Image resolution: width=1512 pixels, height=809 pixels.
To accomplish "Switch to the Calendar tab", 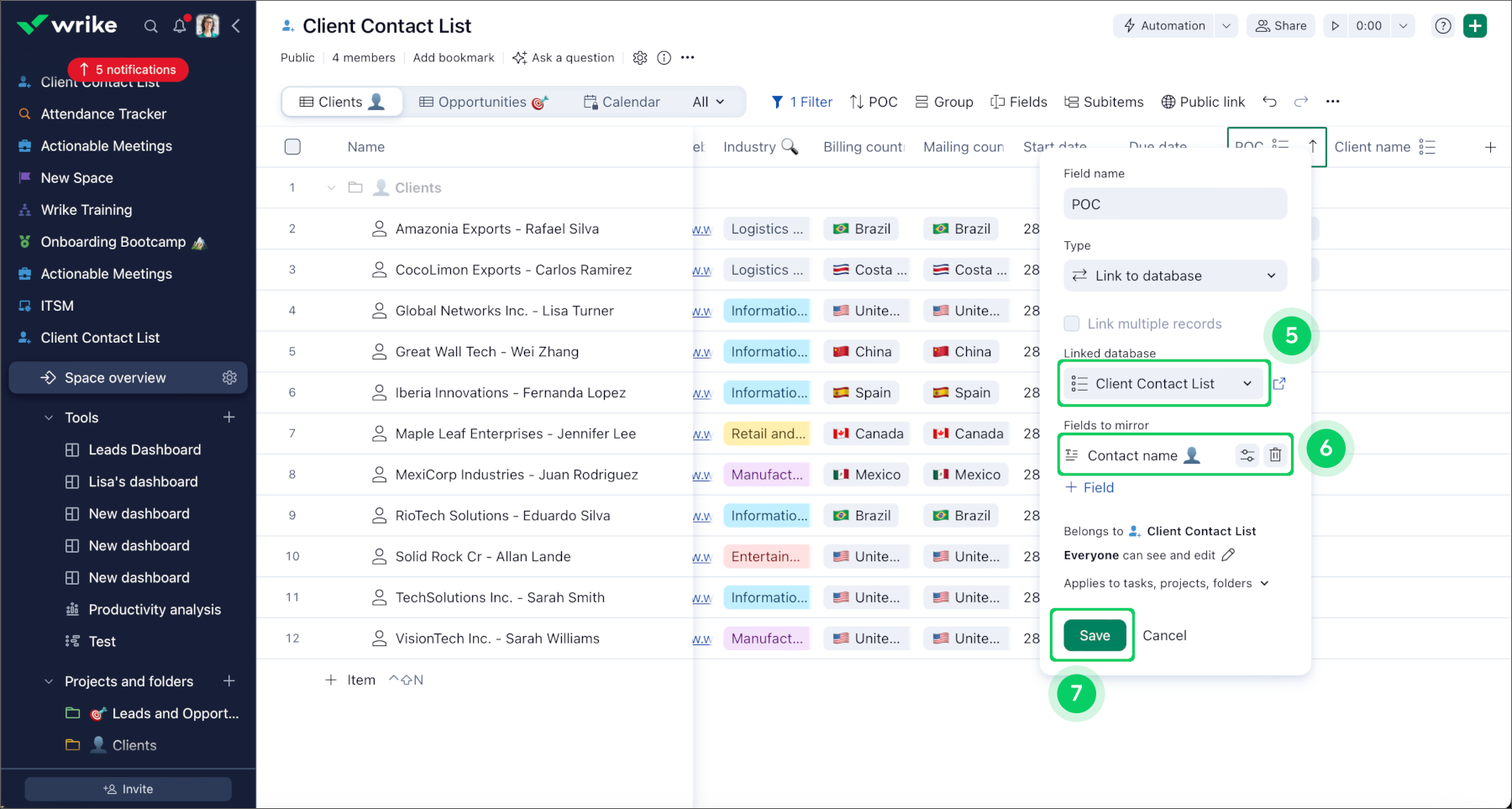I will pyautogui.click(x=622, y=102).
